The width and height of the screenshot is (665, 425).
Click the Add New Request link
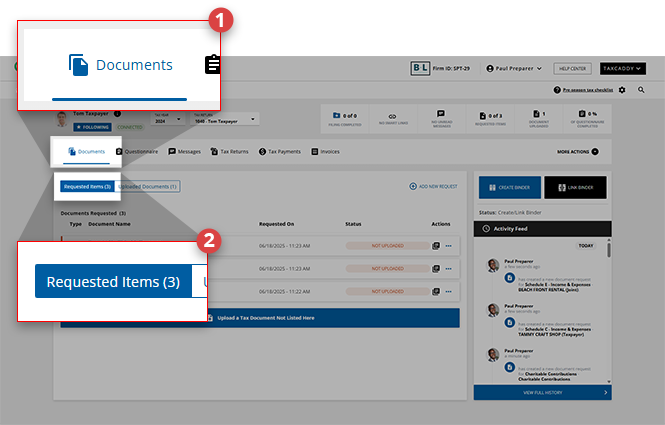[x=438, y=186]
